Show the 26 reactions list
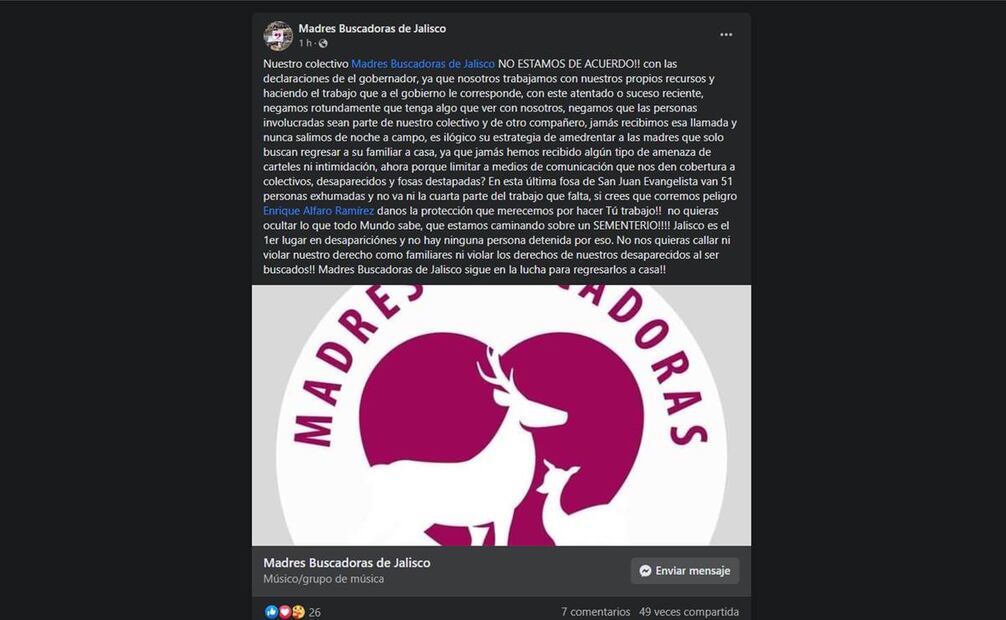Image resolution: width=1006 pixels, height=620 pixels. pos(314,612)
